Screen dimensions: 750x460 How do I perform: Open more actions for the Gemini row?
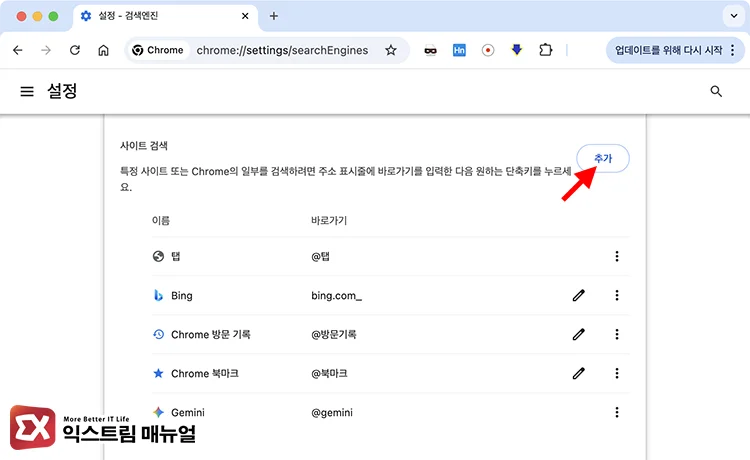point(617,412)
